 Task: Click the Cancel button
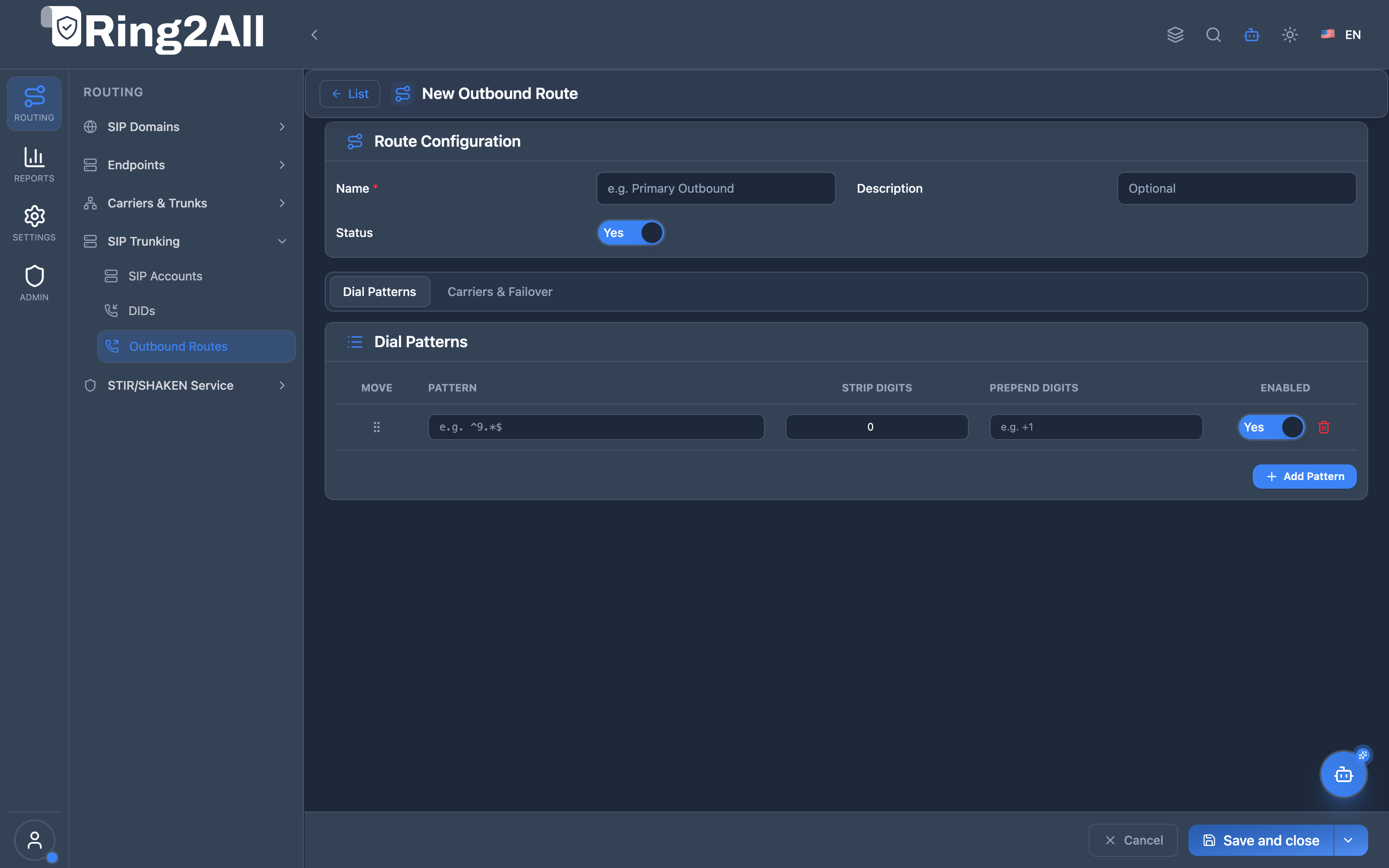pos(1133,841)
